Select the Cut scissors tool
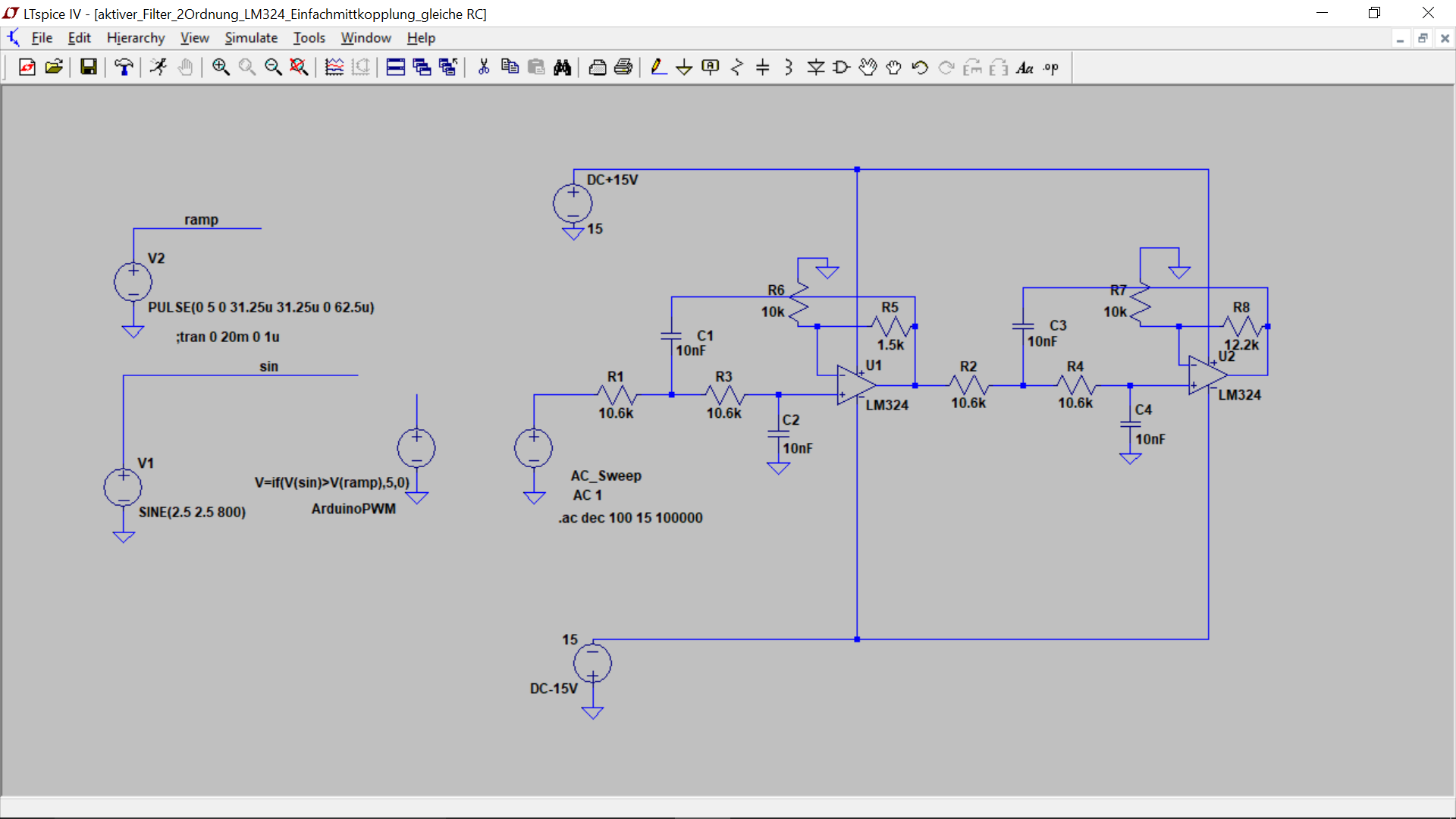1456x819 pixels. [484, 67]
